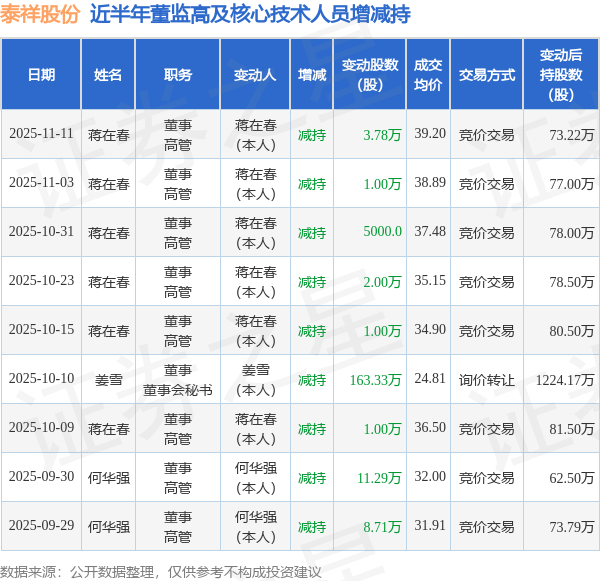Click the average price 24.81
The image size is (600, 581).
point(430,379)
